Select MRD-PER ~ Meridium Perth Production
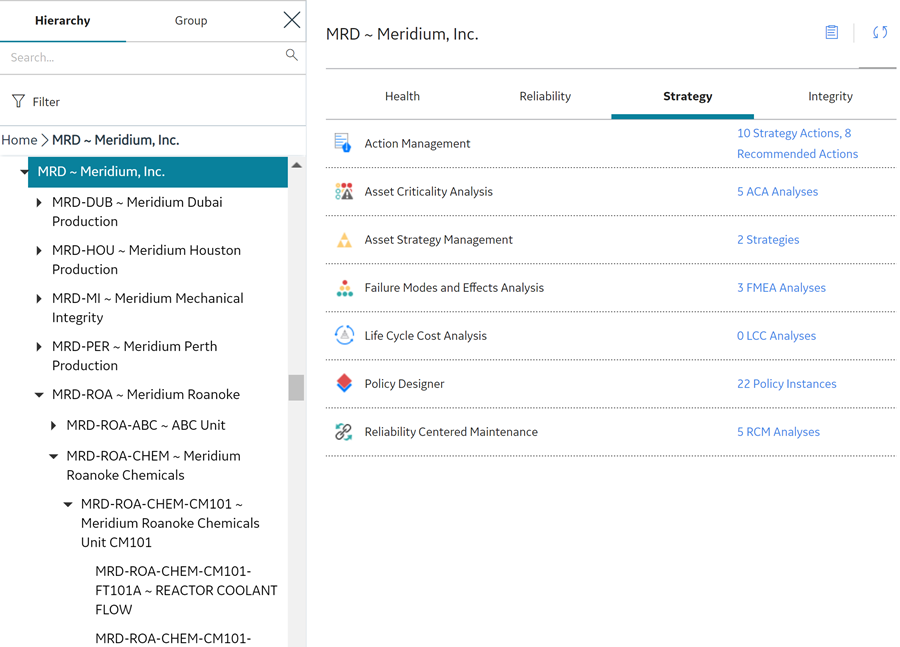Image resolution: width=900 pixels, height=647 pixels. (134, 356)
